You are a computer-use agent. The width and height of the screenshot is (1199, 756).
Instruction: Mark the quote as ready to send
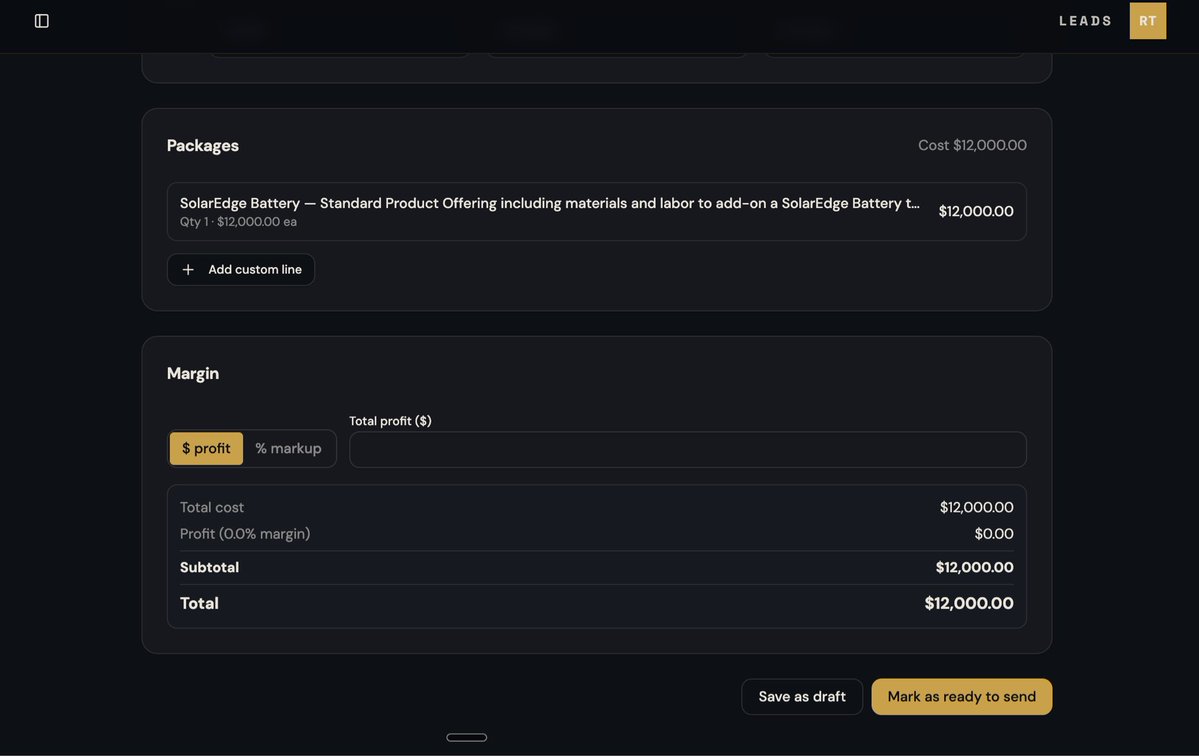tap(961, 696)
